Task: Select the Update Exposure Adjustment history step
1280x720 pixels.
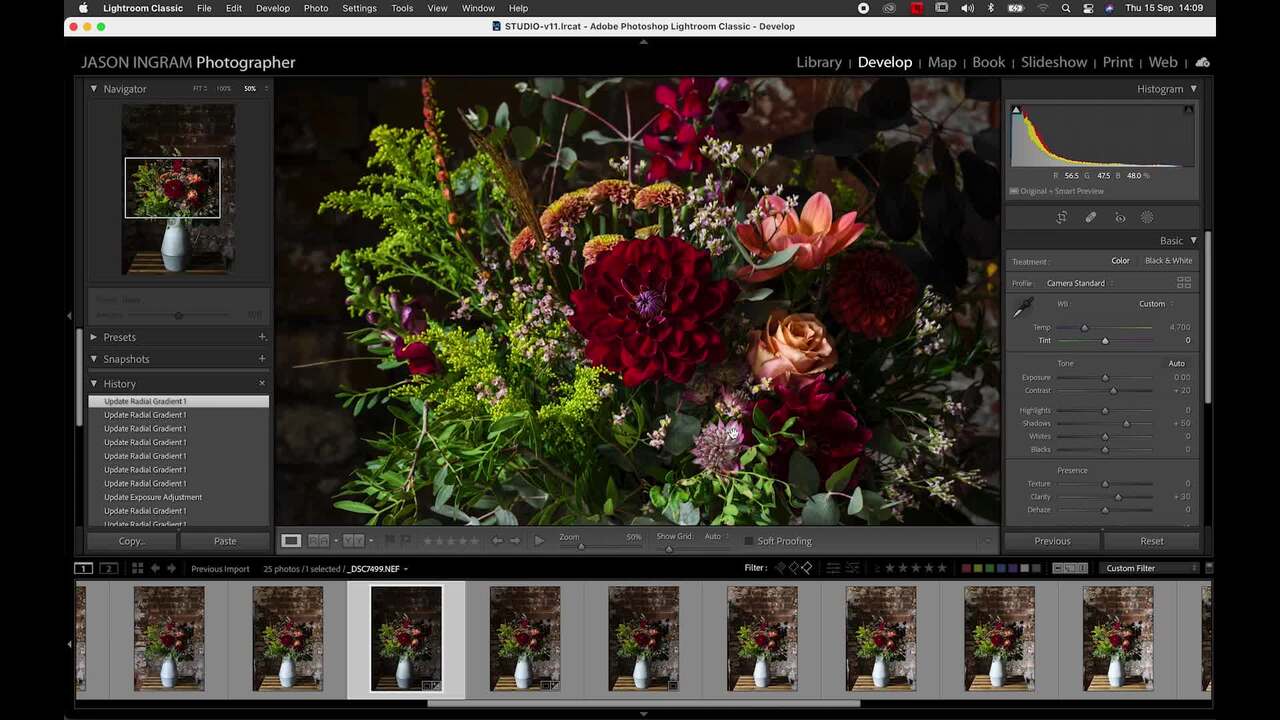Action: [153, 497]
